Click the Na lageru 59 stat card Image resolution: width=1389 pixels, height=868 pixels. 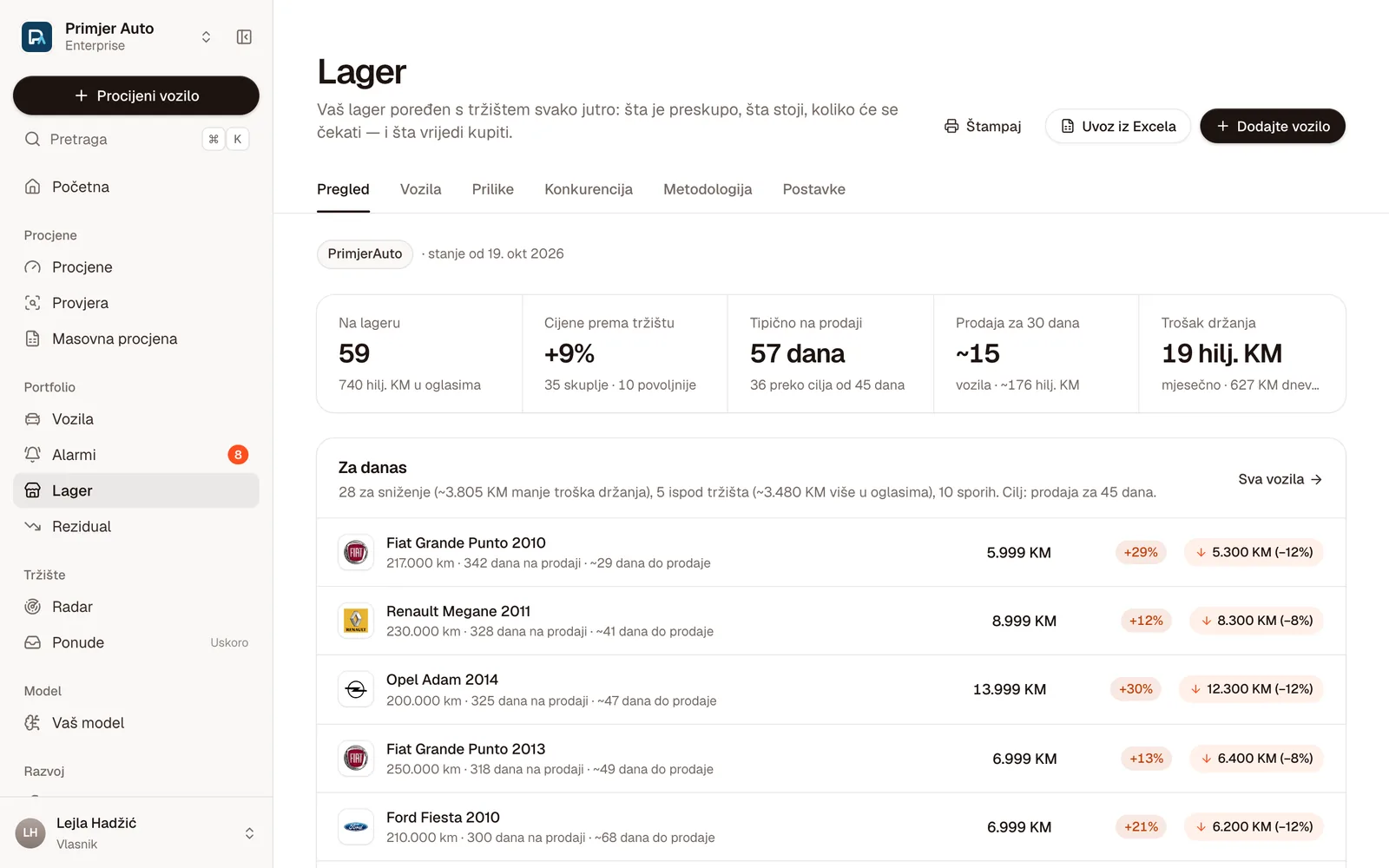pos(419,353)
